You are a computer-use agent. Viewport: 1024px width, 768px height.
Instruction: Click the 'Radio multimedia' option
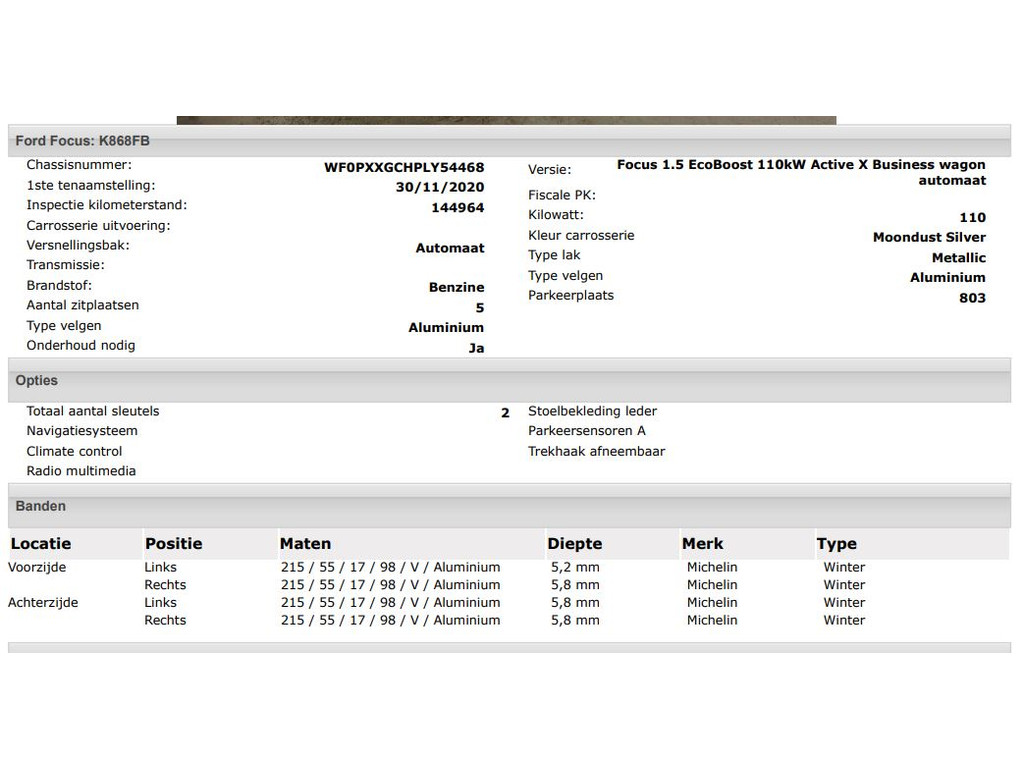coord(81,471)
